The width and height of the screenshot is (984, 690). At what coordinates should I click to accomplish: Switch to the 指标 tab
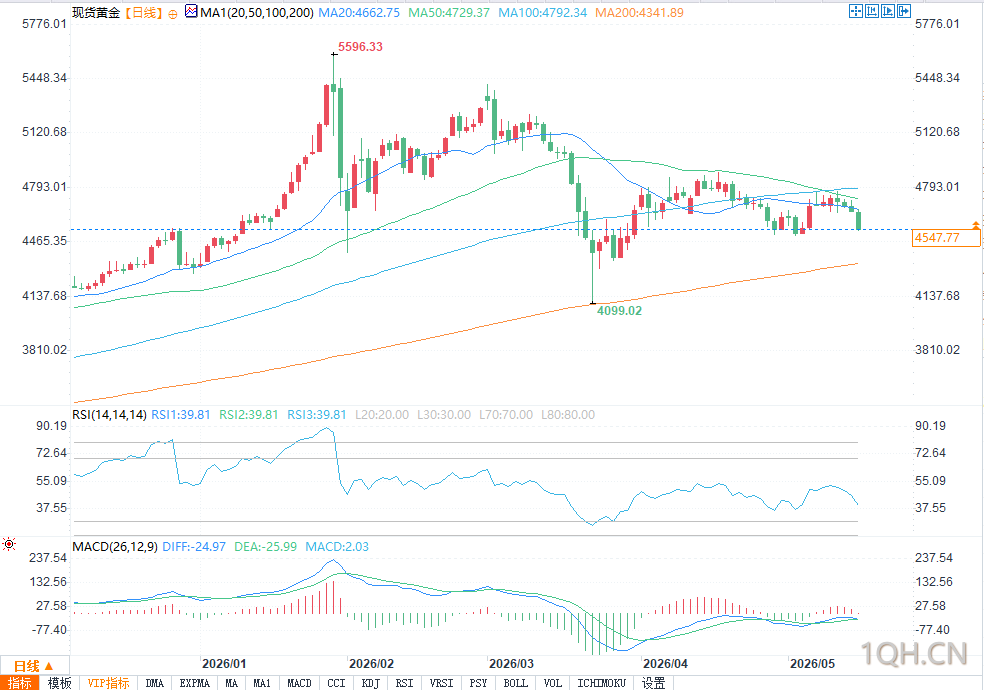pos(20,682)
